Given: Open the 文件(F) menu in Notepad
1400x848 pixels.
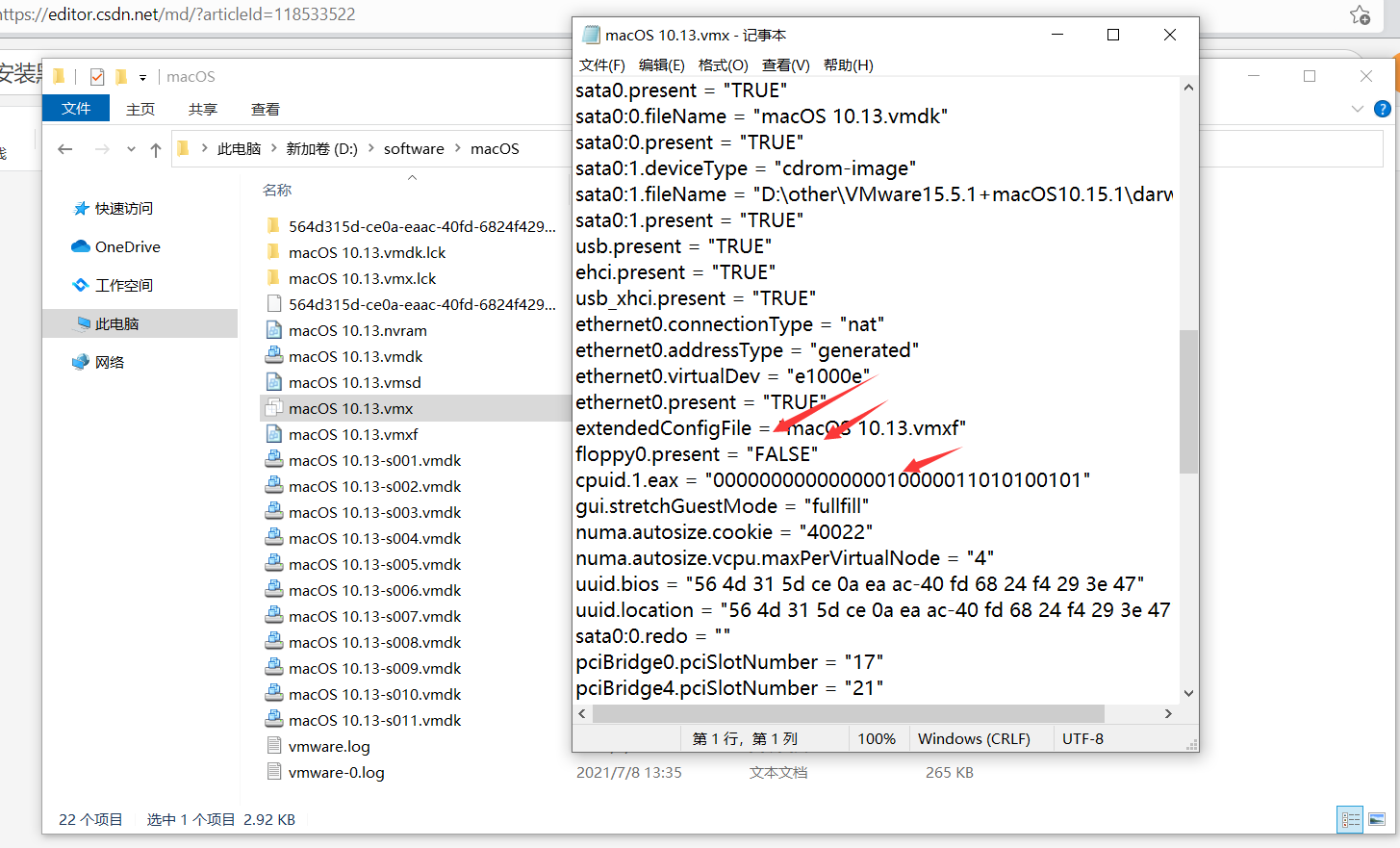Looking at the screenshot, I should pyautogui.click(x=601, y=64).
